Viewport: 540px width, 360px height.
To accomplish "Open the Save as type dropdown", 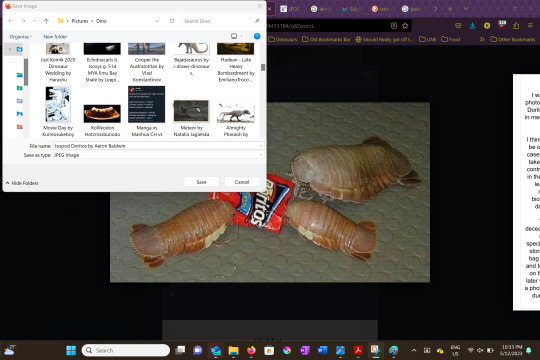I will pos(158,155).
